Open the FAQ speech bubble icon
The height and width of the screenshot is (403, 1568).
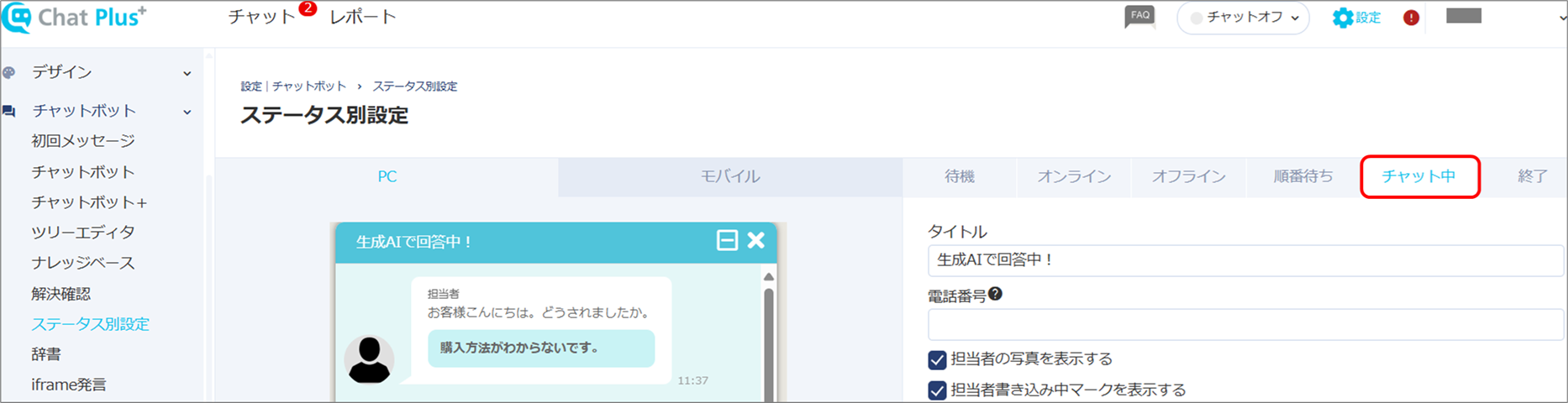[1139, 17]
